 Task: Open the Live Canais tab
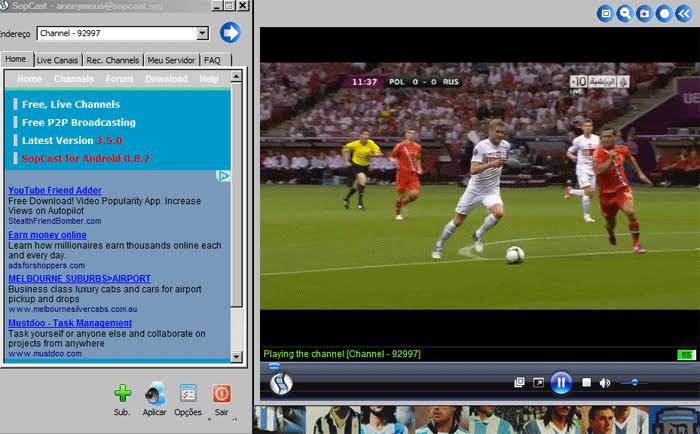[x=57, y=60]
